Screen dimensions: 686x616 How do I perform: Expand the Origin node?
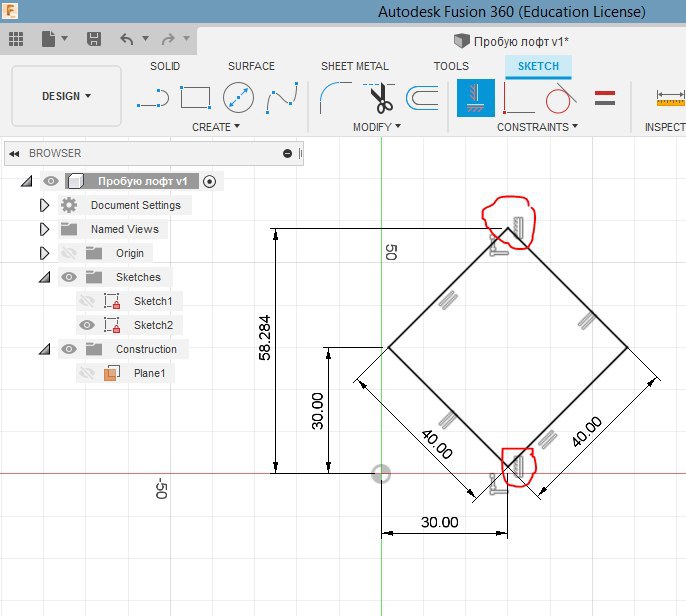tap(44, 253)
